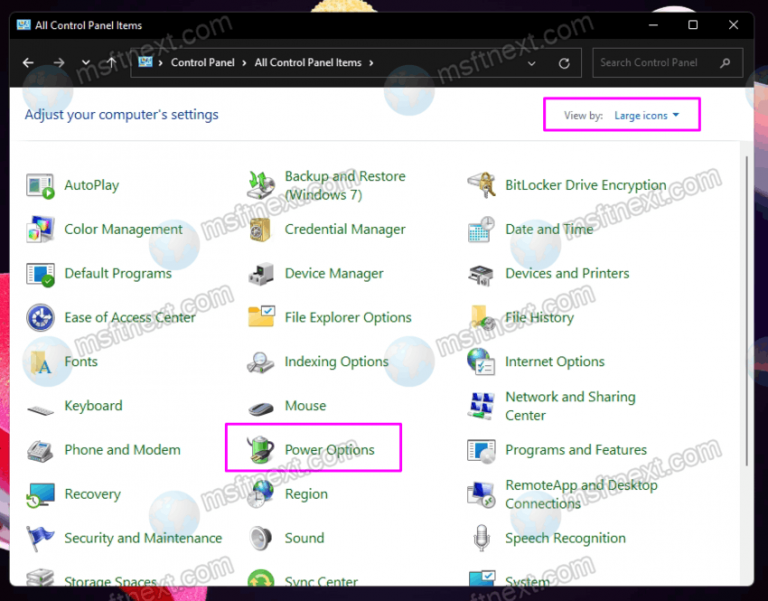Open the Sound speaker icon
Image resolution: width=768 pixels, height=601 pixels.
[261, 538]
